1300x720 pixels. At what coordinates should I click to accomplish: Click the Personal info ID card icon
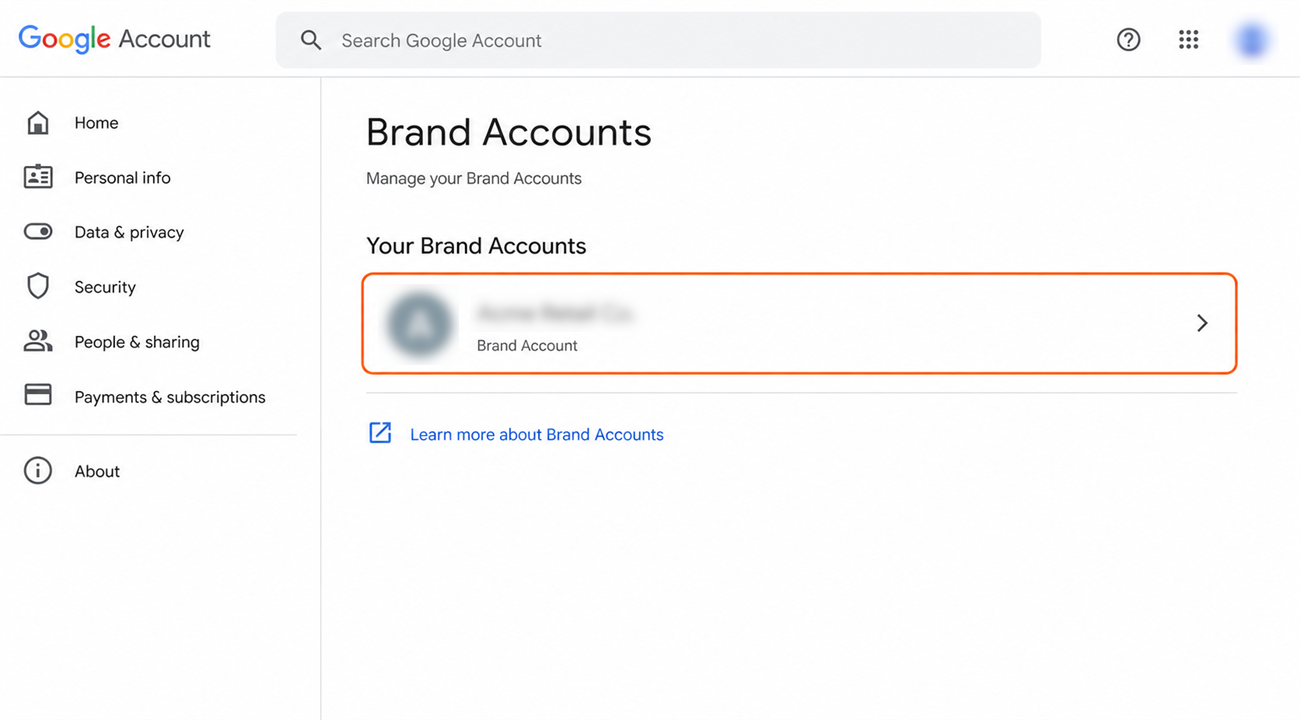(38, 177)
